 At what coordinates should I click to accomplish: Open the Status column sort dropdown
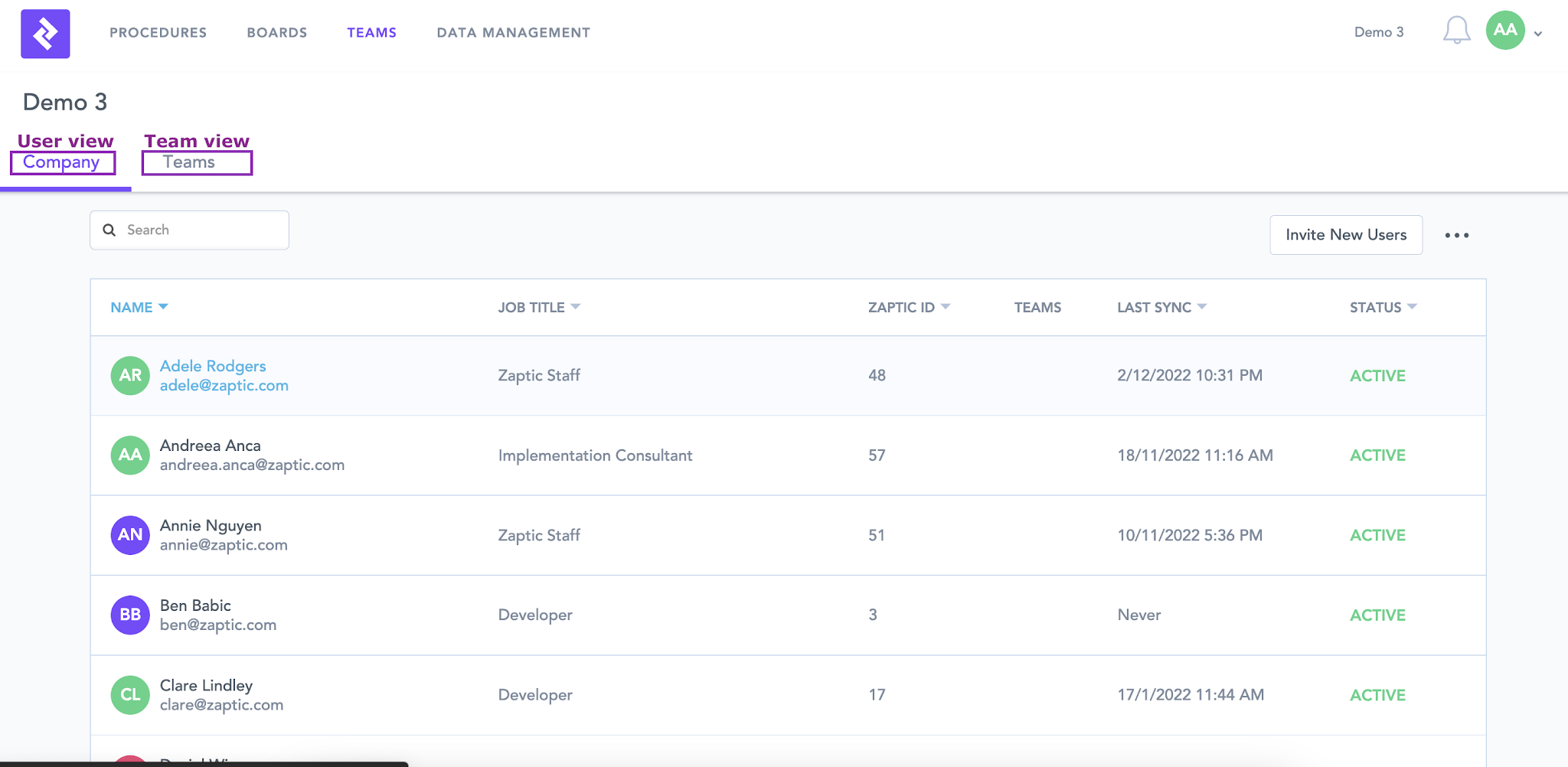pyautogui.click(x=1413, y=306)
